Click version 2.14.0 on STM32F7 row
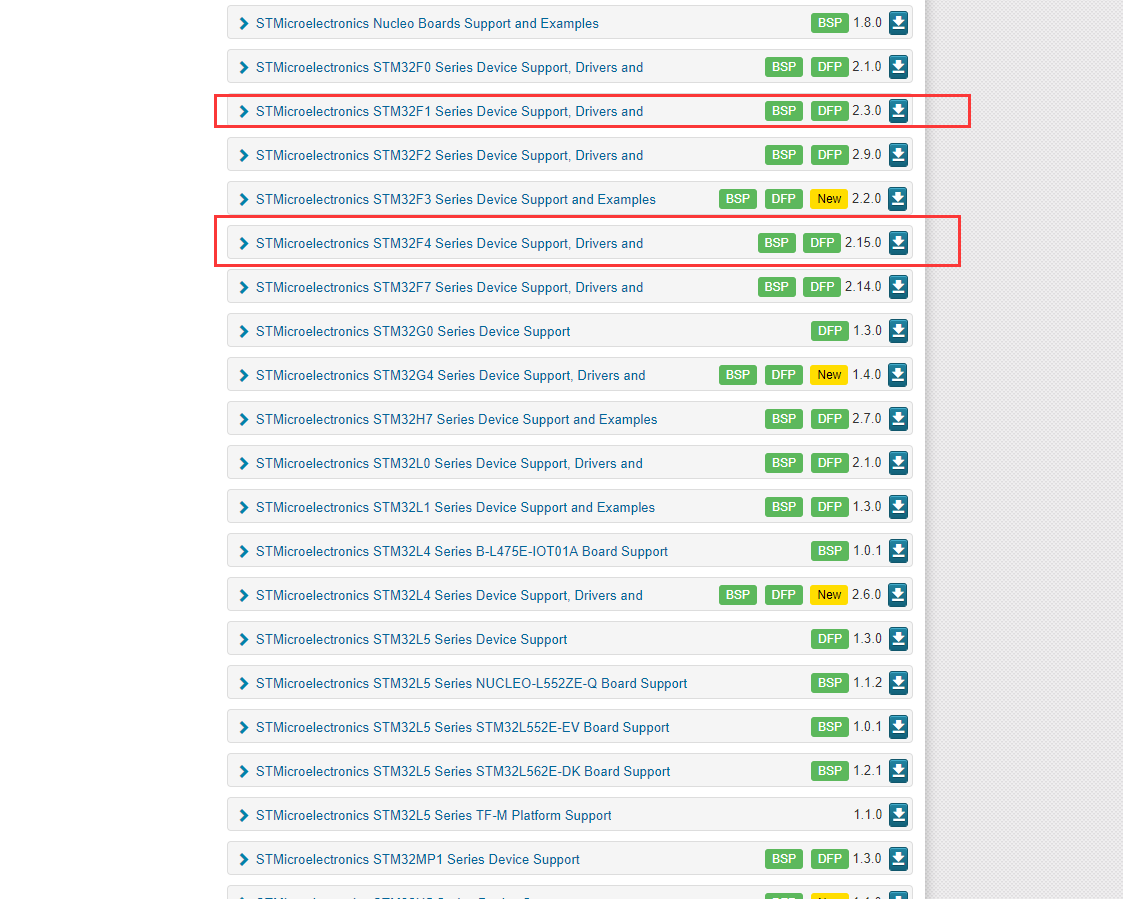 [x=863, y=287]
